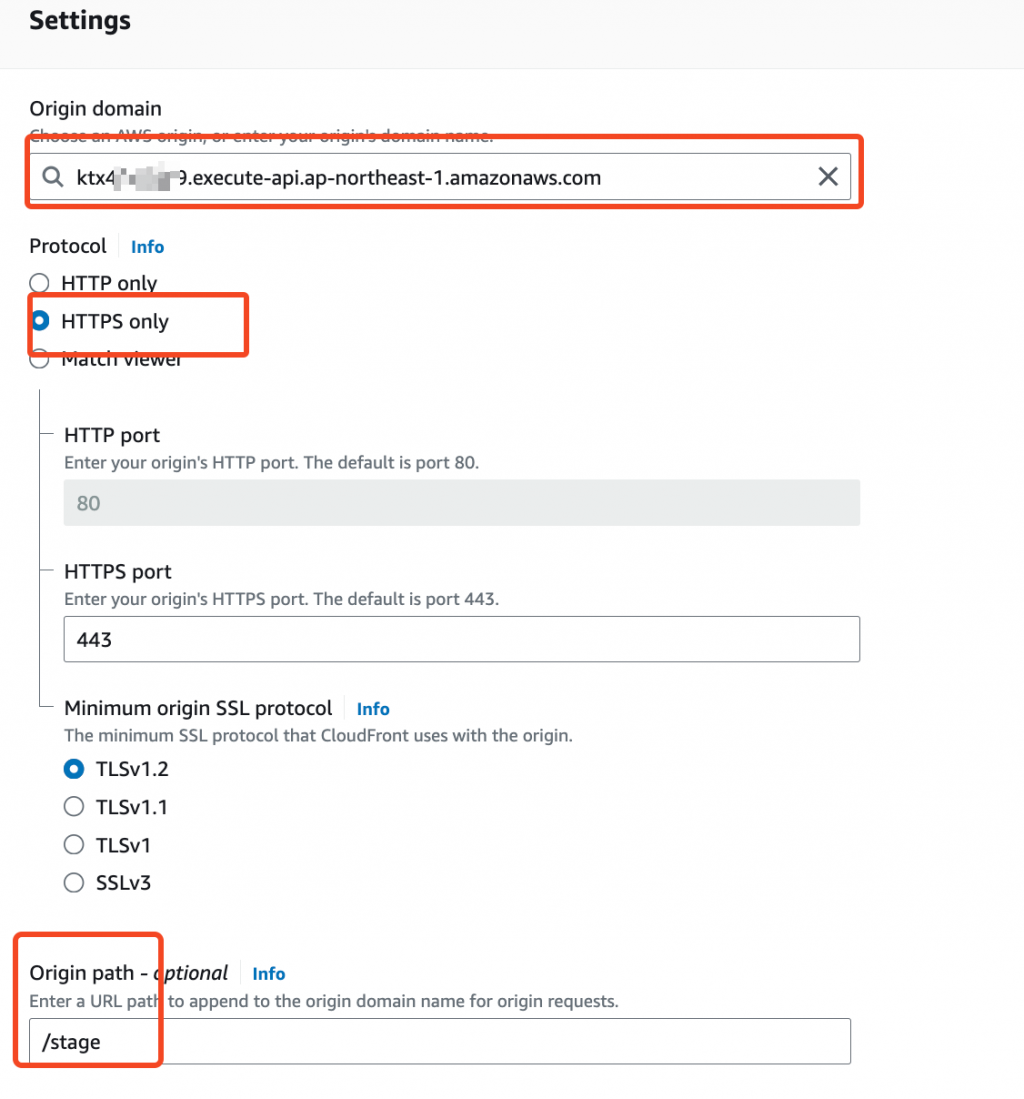The width and height of the screenshot is (1024, 1099).
Task: Open the Info link next to Protocol
Action: [147, 247]
